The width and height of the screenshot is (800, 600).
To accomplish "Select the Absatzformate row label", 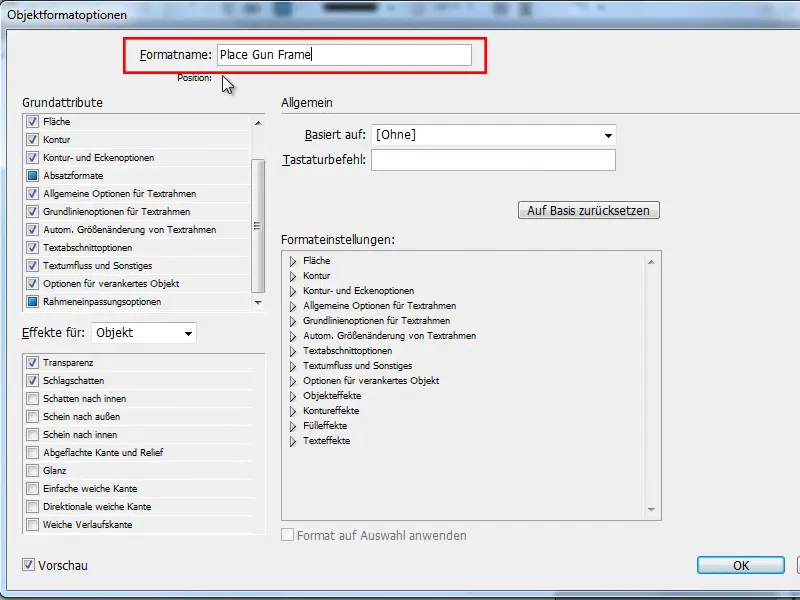I will (73, 176).
